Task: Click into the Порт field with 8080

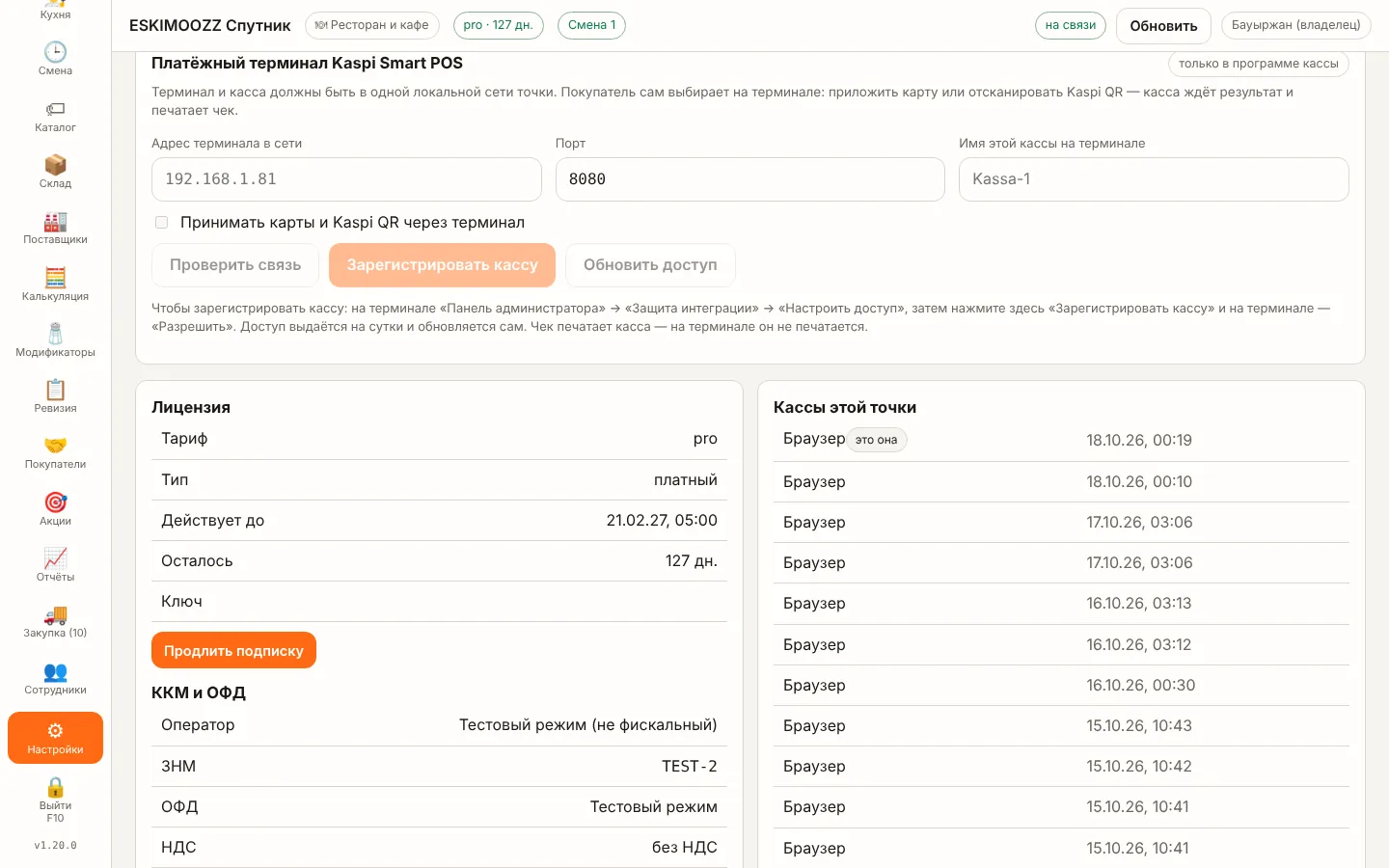Action: click(x=749, y=179)
